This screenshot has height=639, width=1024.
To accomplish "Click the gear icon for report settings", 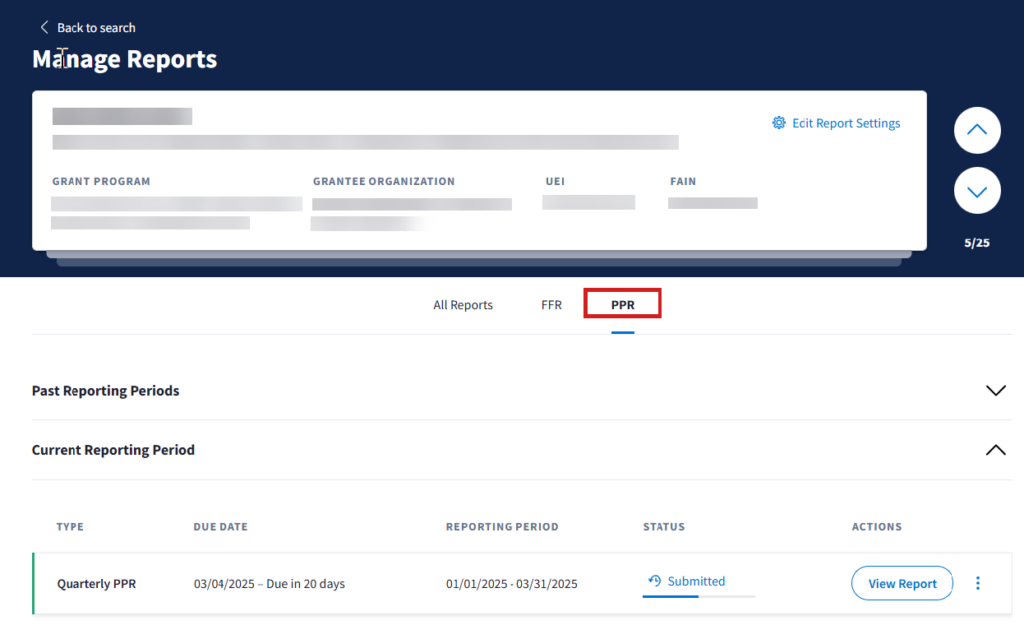I will pos(779,123).
